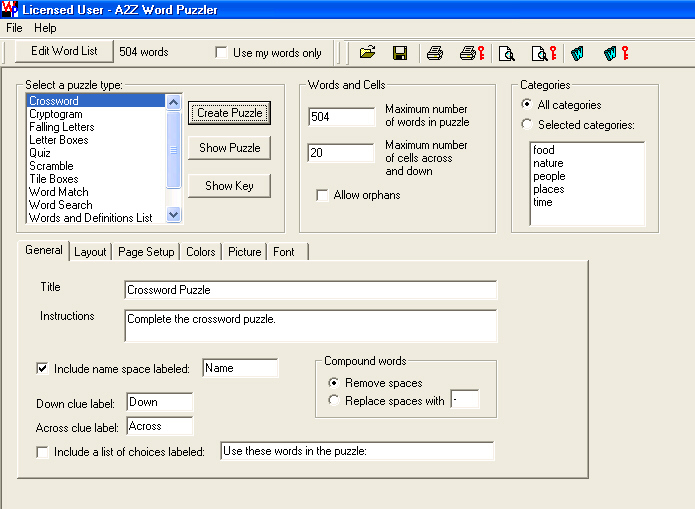The height and width of the screenshot is (509, 695).
Task: Select the Replace spaces with option
Action: coord(334,400)
